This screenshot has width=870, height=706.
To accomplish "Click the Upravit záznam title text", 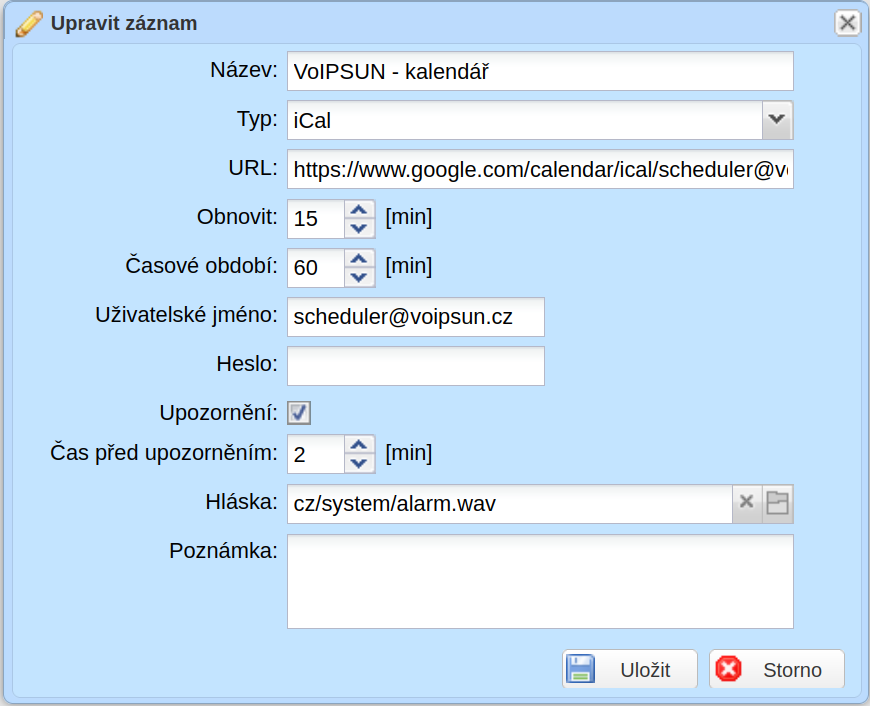I will (124, 23).
